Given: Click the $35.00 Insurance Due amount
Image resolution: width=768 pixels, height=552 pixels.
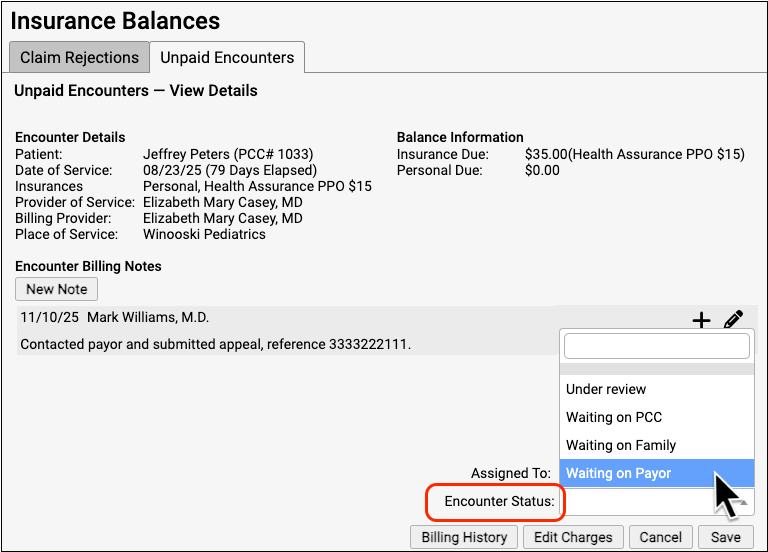Looking at the screenshot, I should 546,154.
